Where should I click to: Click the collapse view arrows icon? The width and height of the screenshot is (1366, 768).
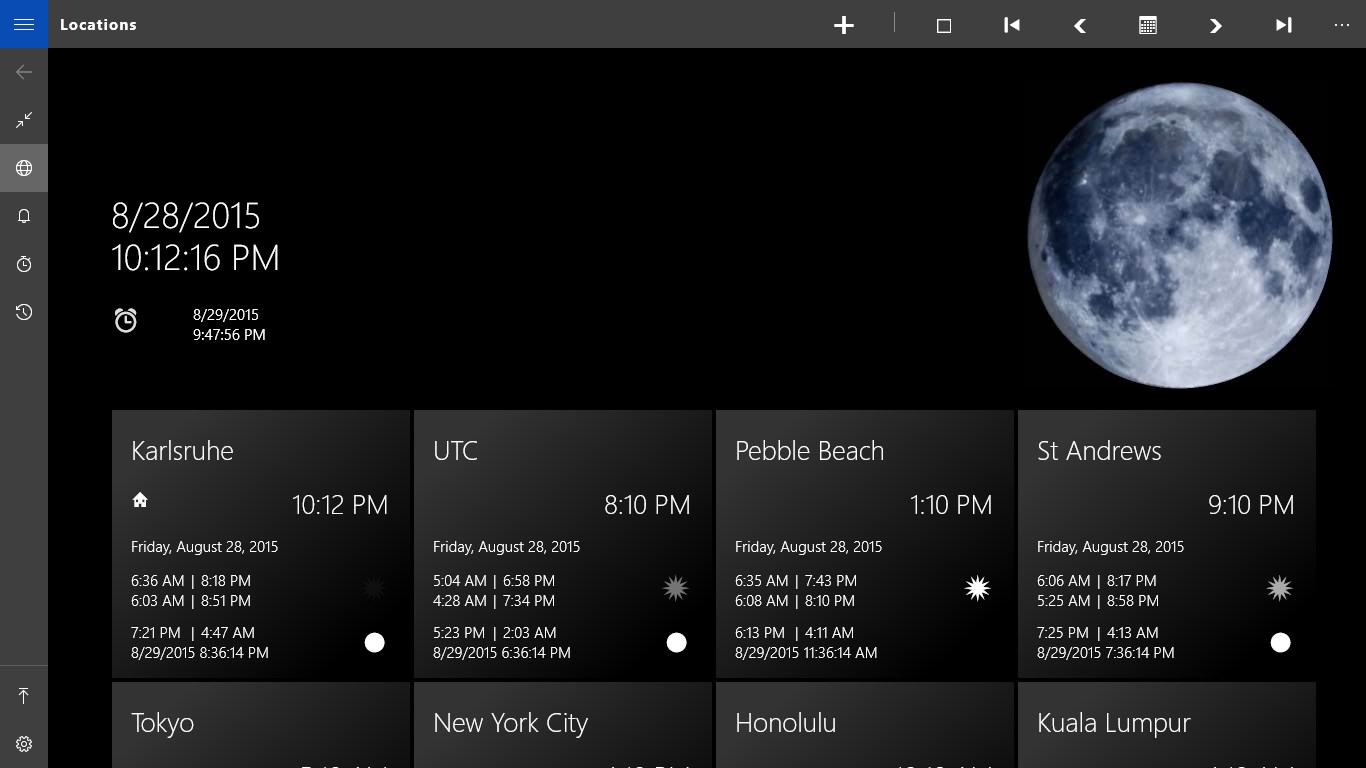coord(24,120)
